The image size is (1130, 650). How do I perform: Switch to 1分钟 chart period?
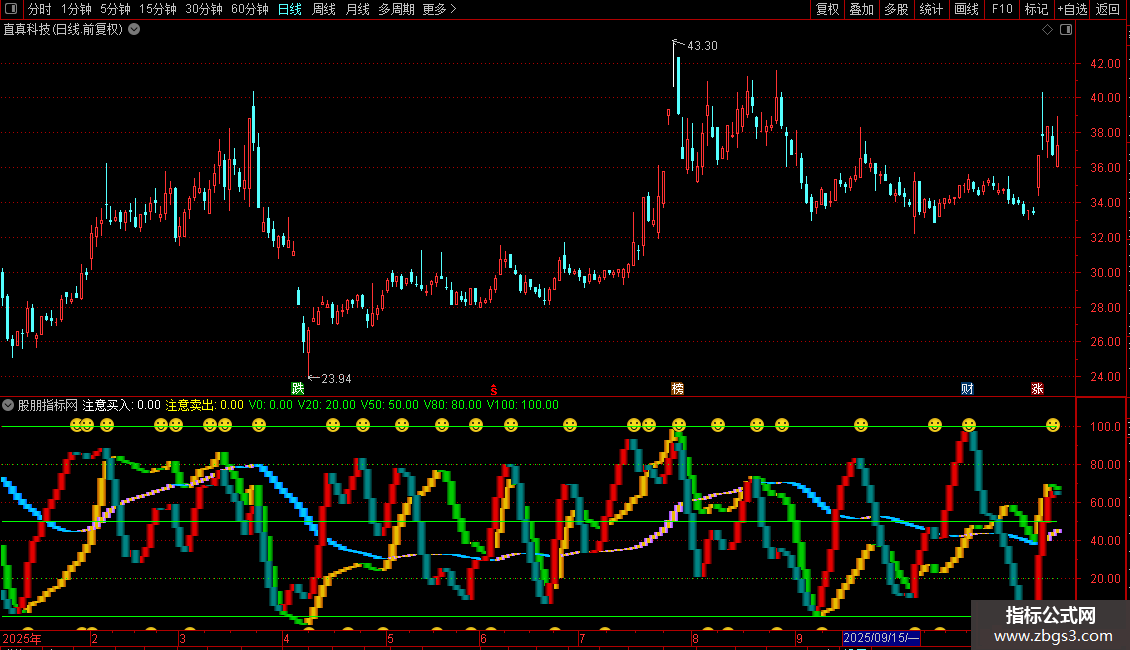click(76, 9)
